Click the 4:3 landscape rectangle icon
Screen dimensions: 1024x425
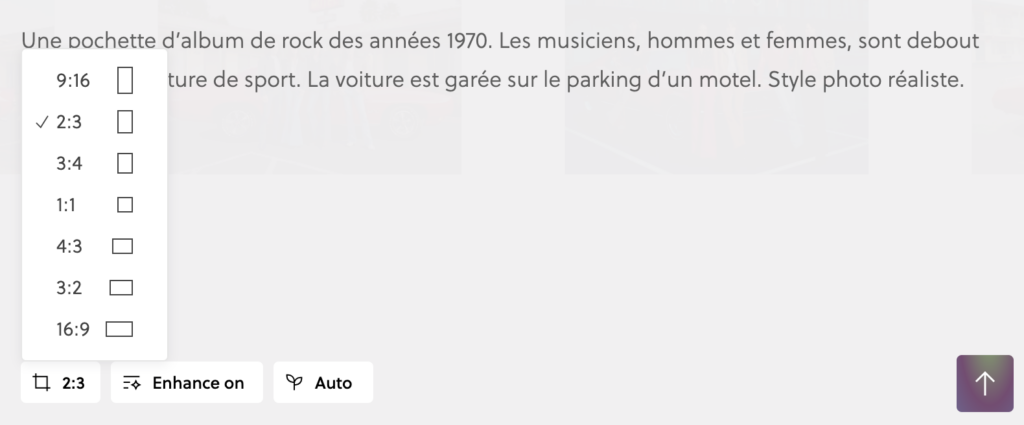122,246
